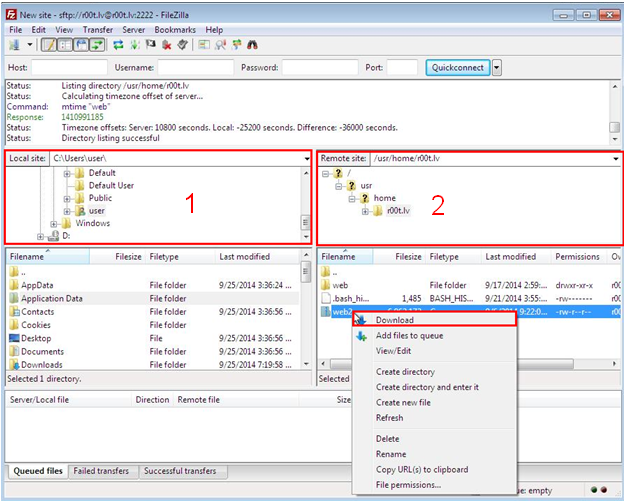Toggle the message log display icon
The width and height of the screenshot is (626, 503).
49,45
